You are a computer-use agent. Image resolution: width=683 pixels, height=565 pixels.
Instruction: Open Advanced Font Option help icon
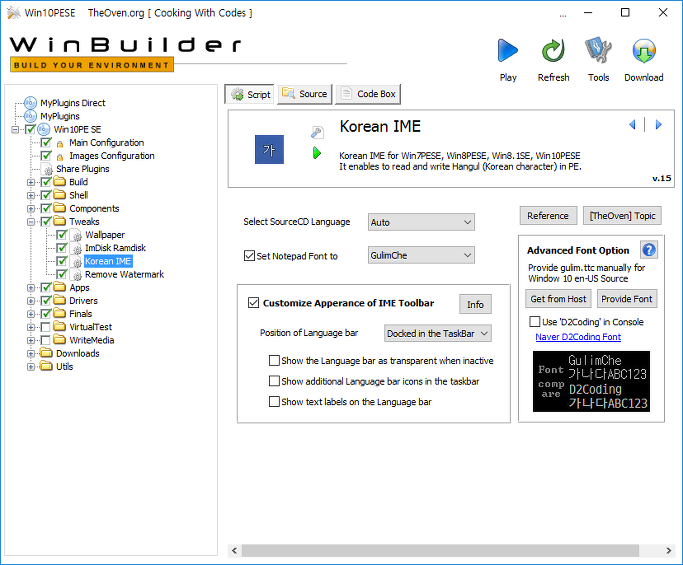[x=649, y=250]
